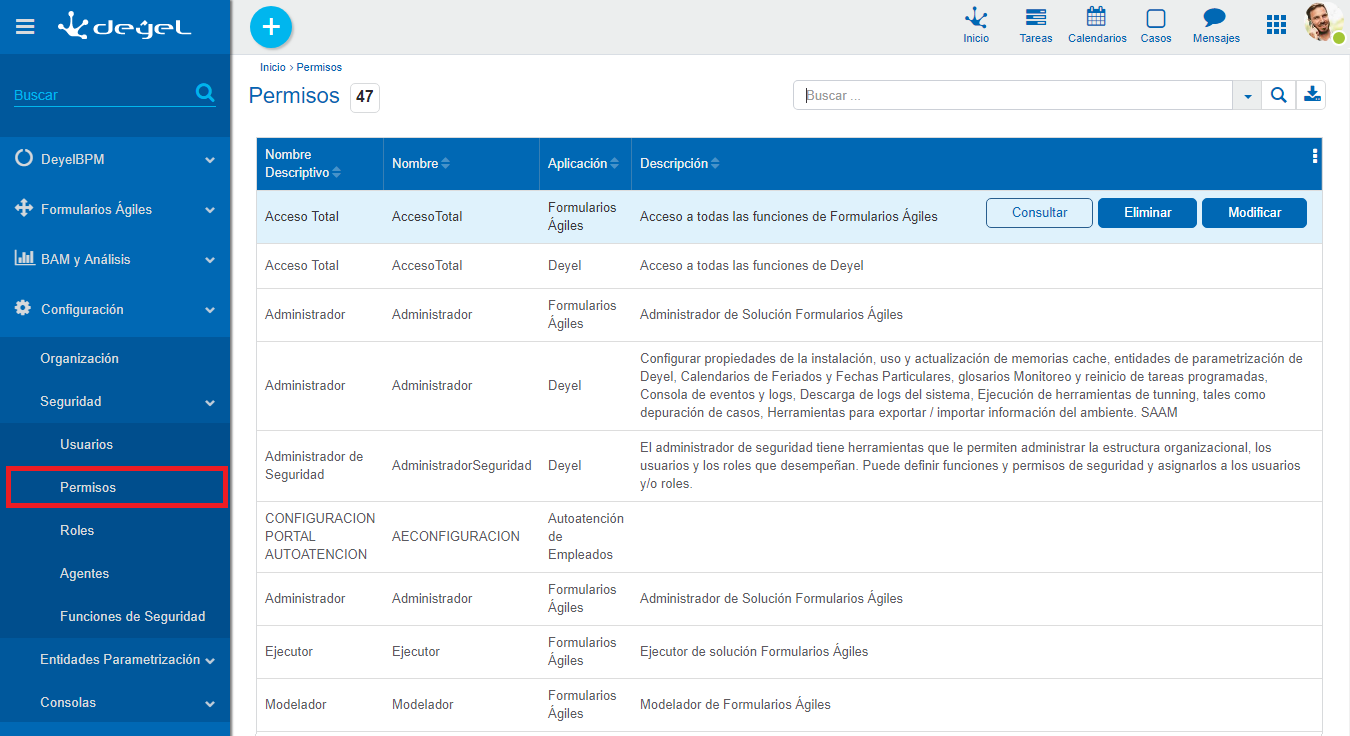Screen dimensions: 1350x736
Task: Expand Entidades Parametrización chevron
Action: 210,660
